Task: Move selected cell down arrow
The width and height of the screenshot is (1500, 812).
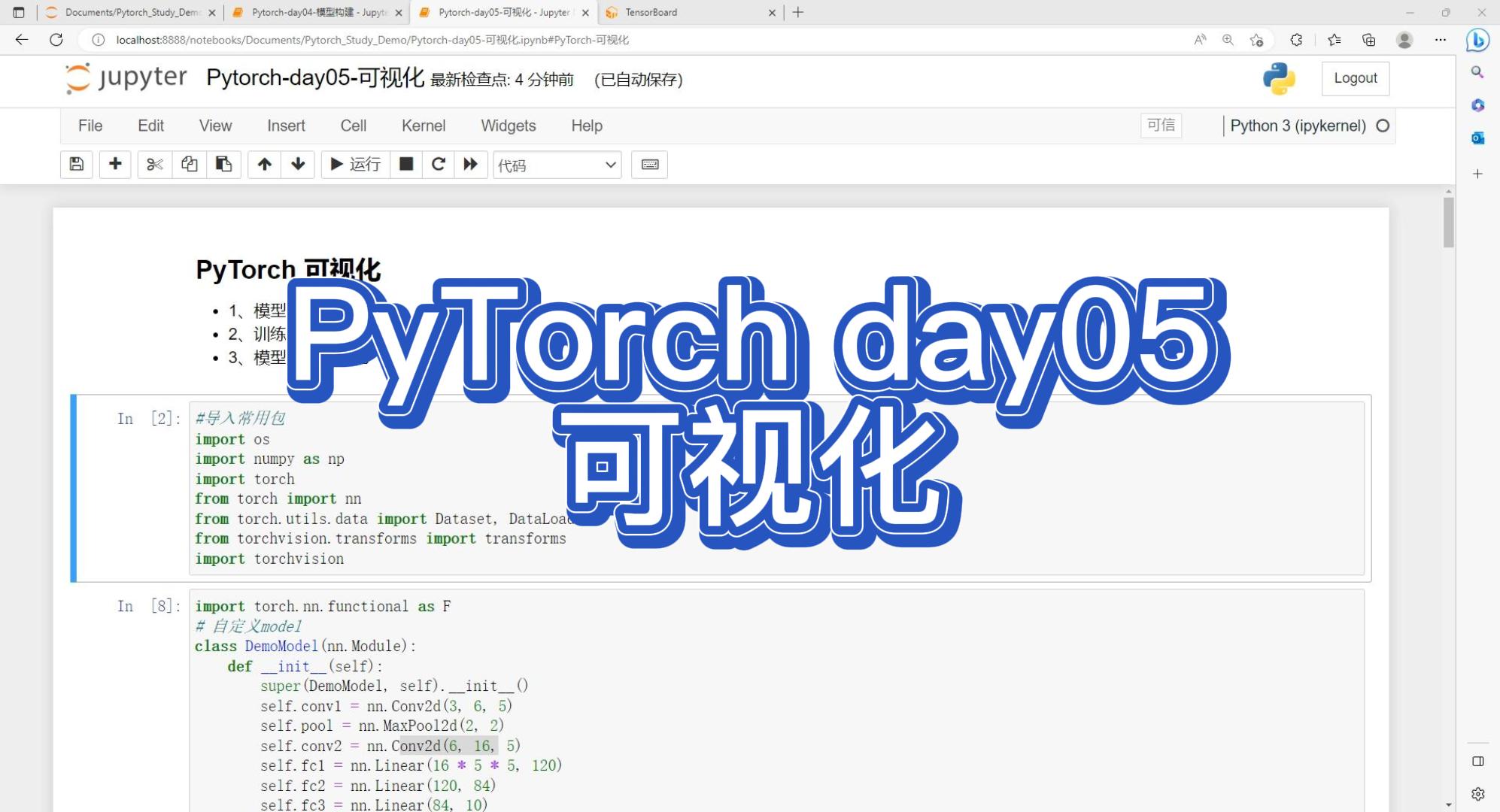Action: coord(298,165)
